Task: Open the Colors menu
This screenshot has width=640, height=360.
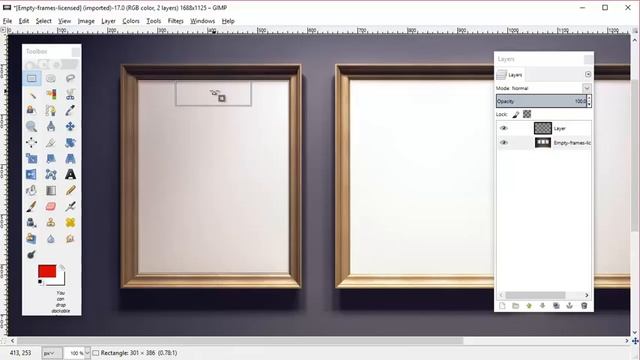Action: pyautogui.click(x=131, y=21)
